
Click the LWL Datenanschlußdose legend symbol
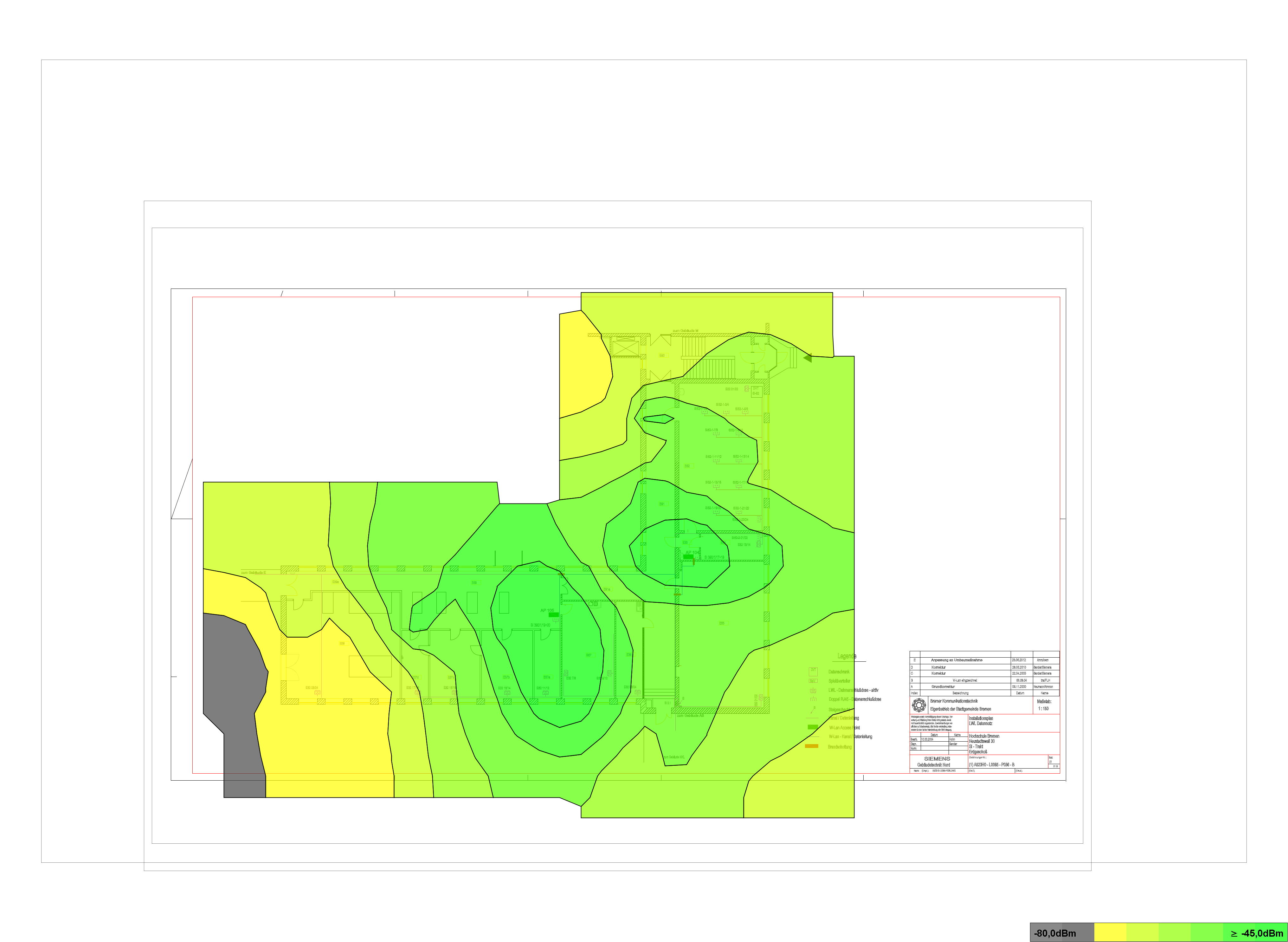pos(813,691)
